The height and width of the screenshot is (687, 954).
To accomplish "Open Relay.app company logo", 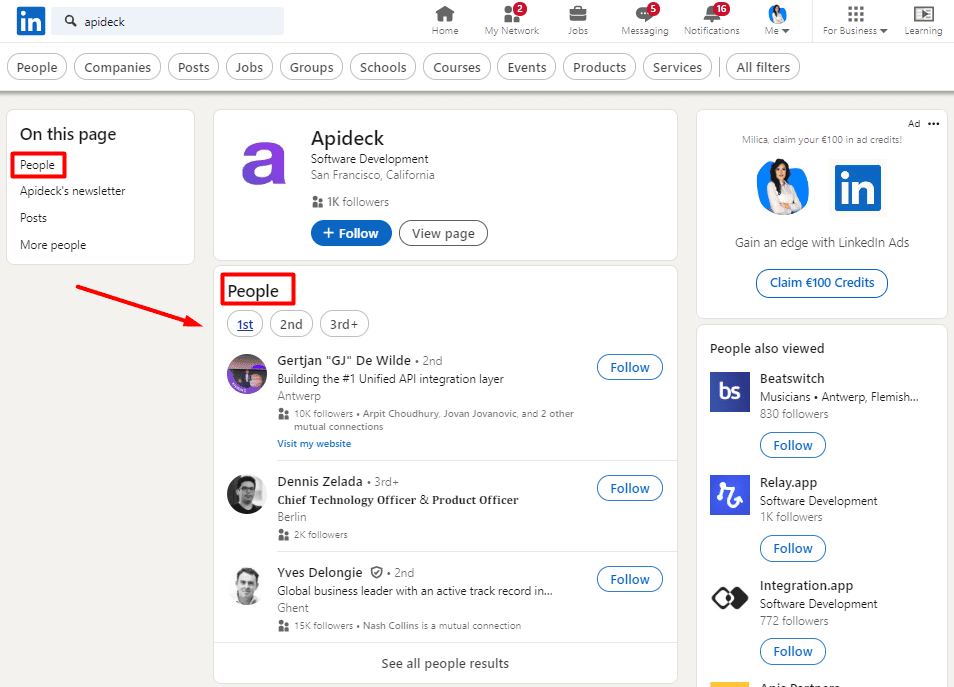I will click(729, 495).
